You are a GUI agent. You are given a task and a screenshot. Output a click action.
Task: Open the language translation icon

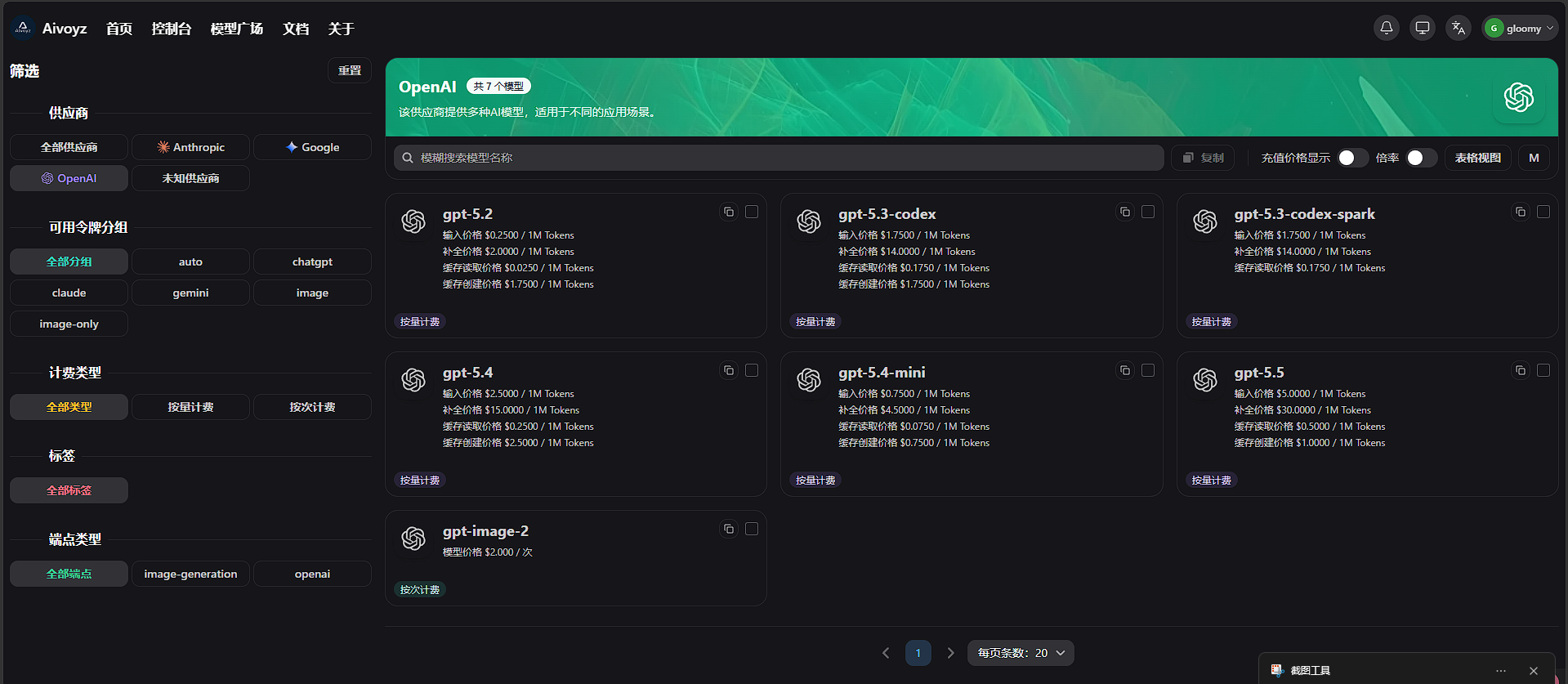pos(1459,28)
